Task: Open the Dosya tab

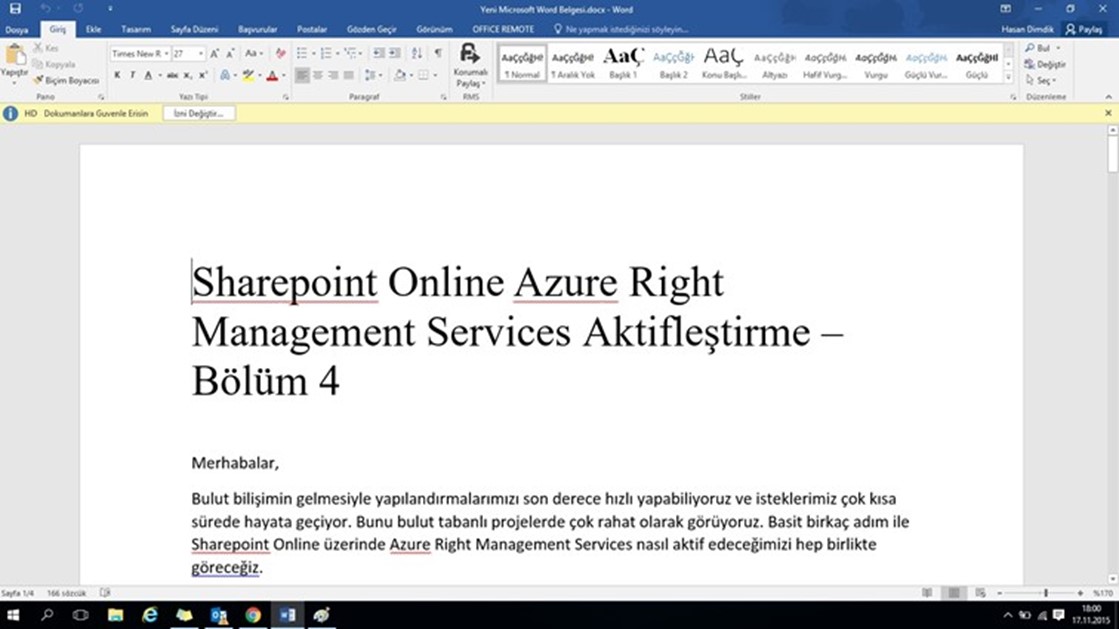Action: (x=16, y=29)
